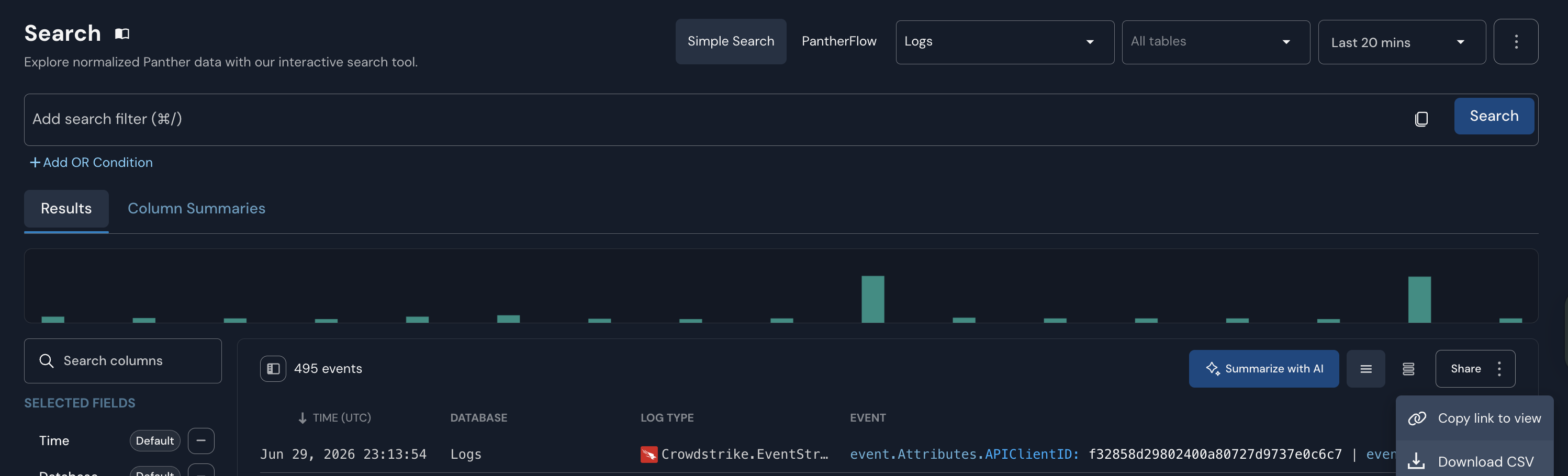Switch to PantherFlow mode
Viewport: 1568px width, 476px height.
[839, 41]
